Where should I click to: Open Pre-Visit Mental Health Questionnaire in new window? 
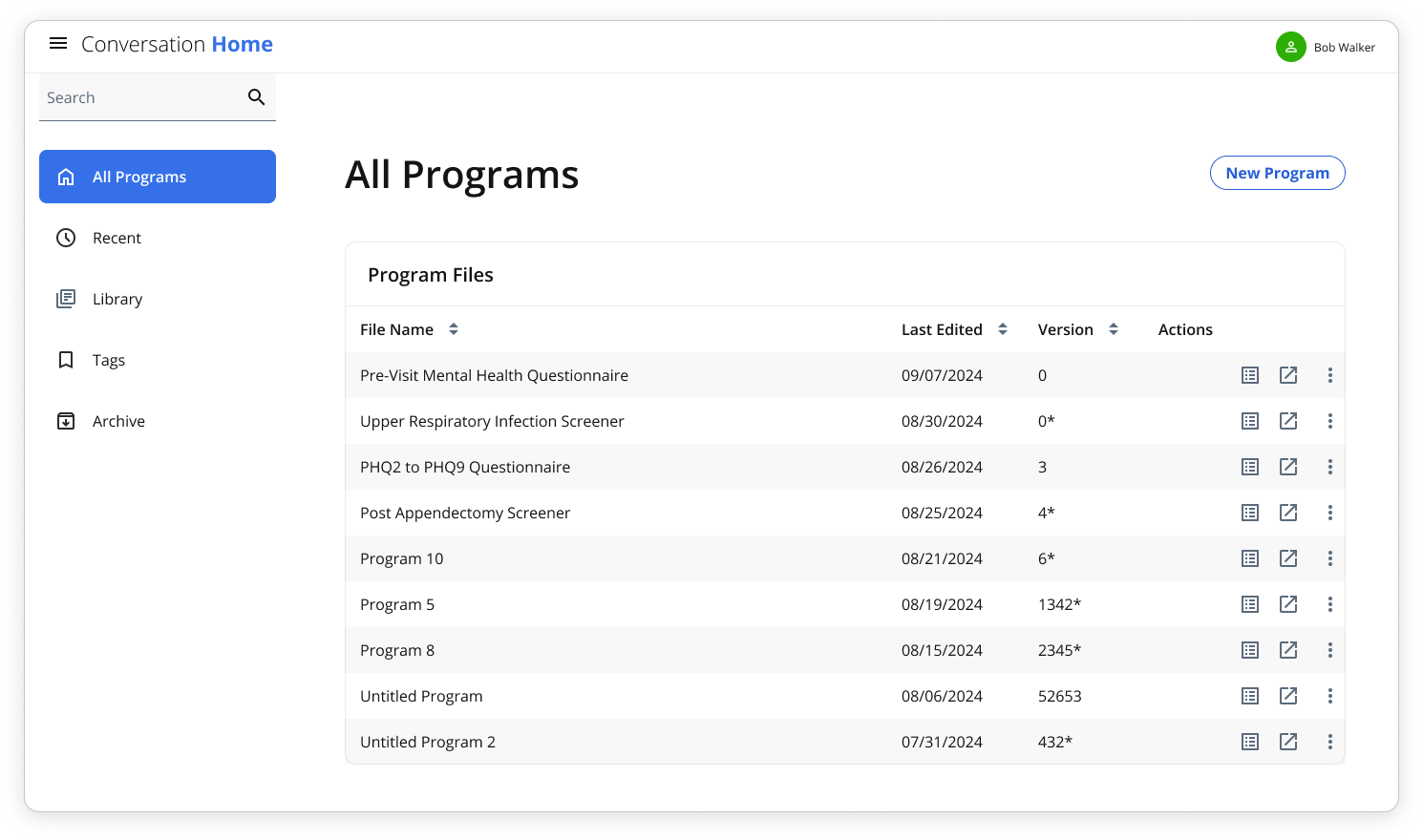tap(1288, 375)
